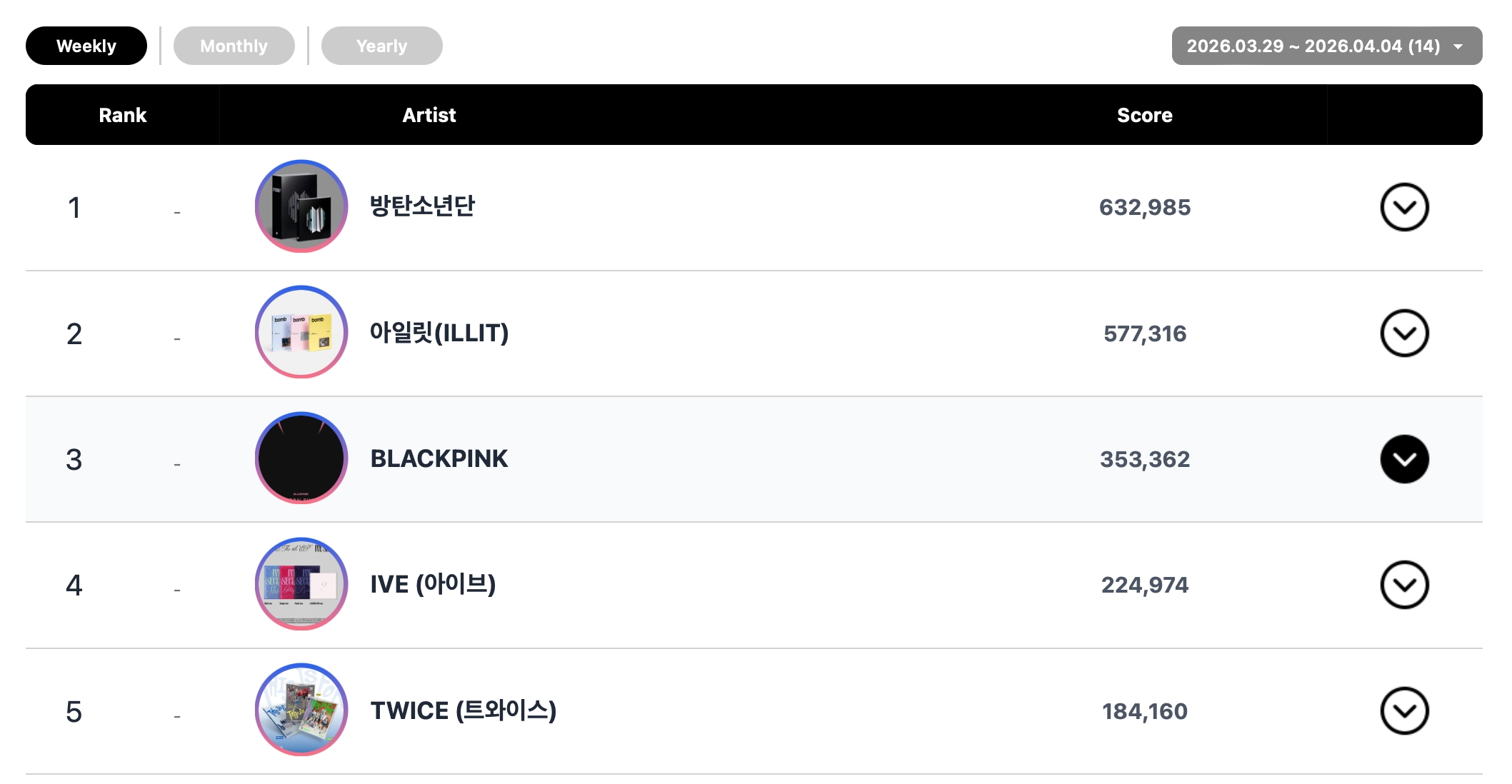This screenshot has width=1512, height=784.
Task: Click the 방탄소년단 album thumbnail
Action: click(301, 206)
